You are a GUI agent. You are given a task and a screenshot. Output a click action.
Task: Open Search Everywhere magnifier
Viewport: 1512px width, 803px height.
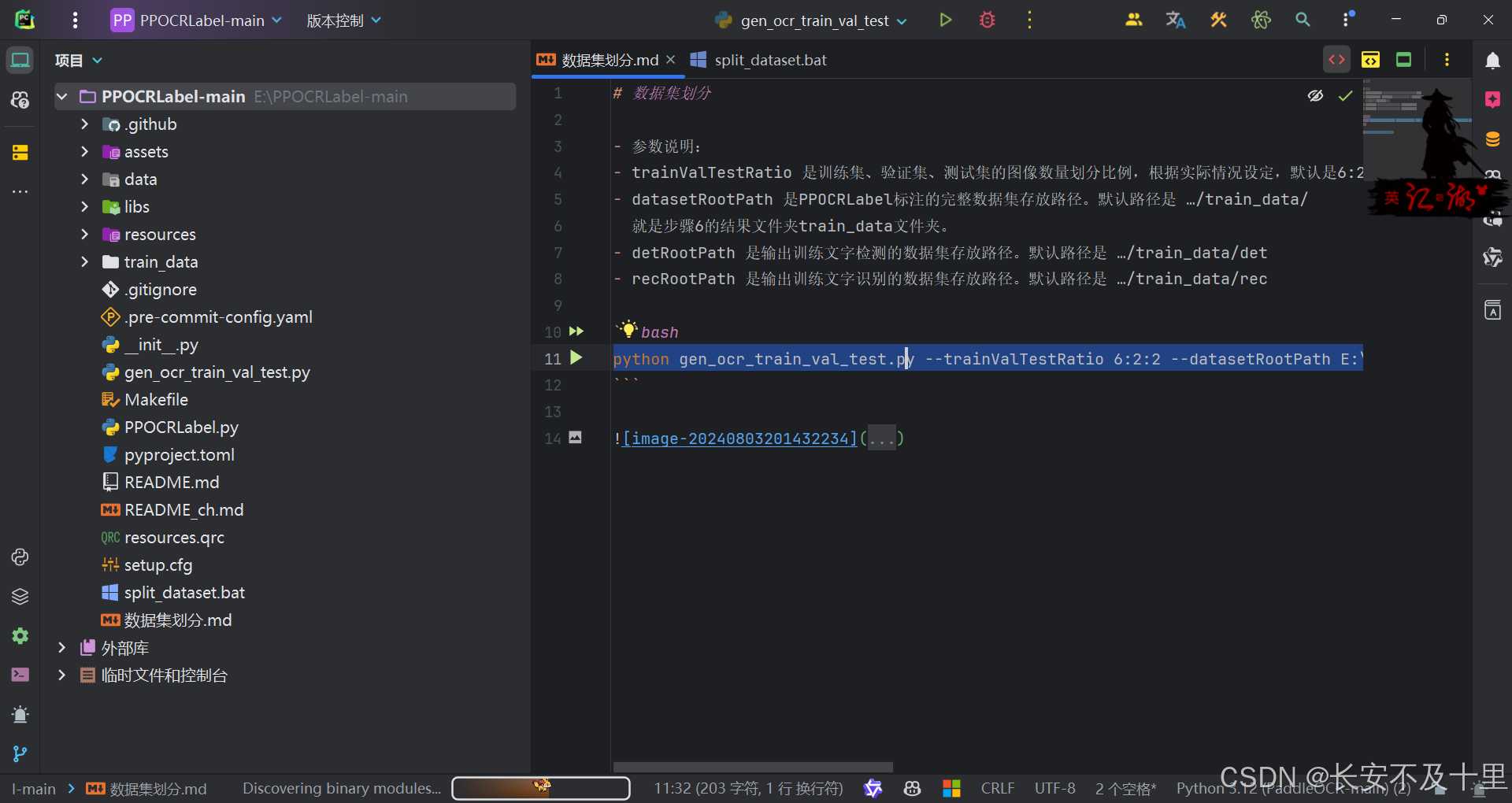[x=1303, y=20]
